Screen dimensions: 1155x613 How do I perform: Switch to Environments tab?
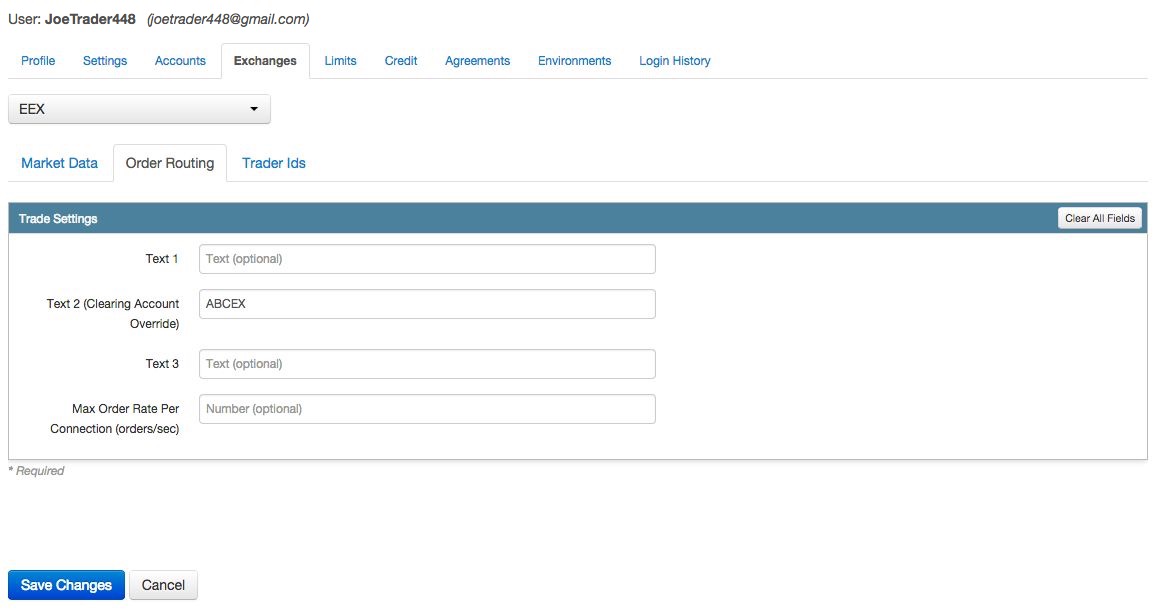coord(575,61)
